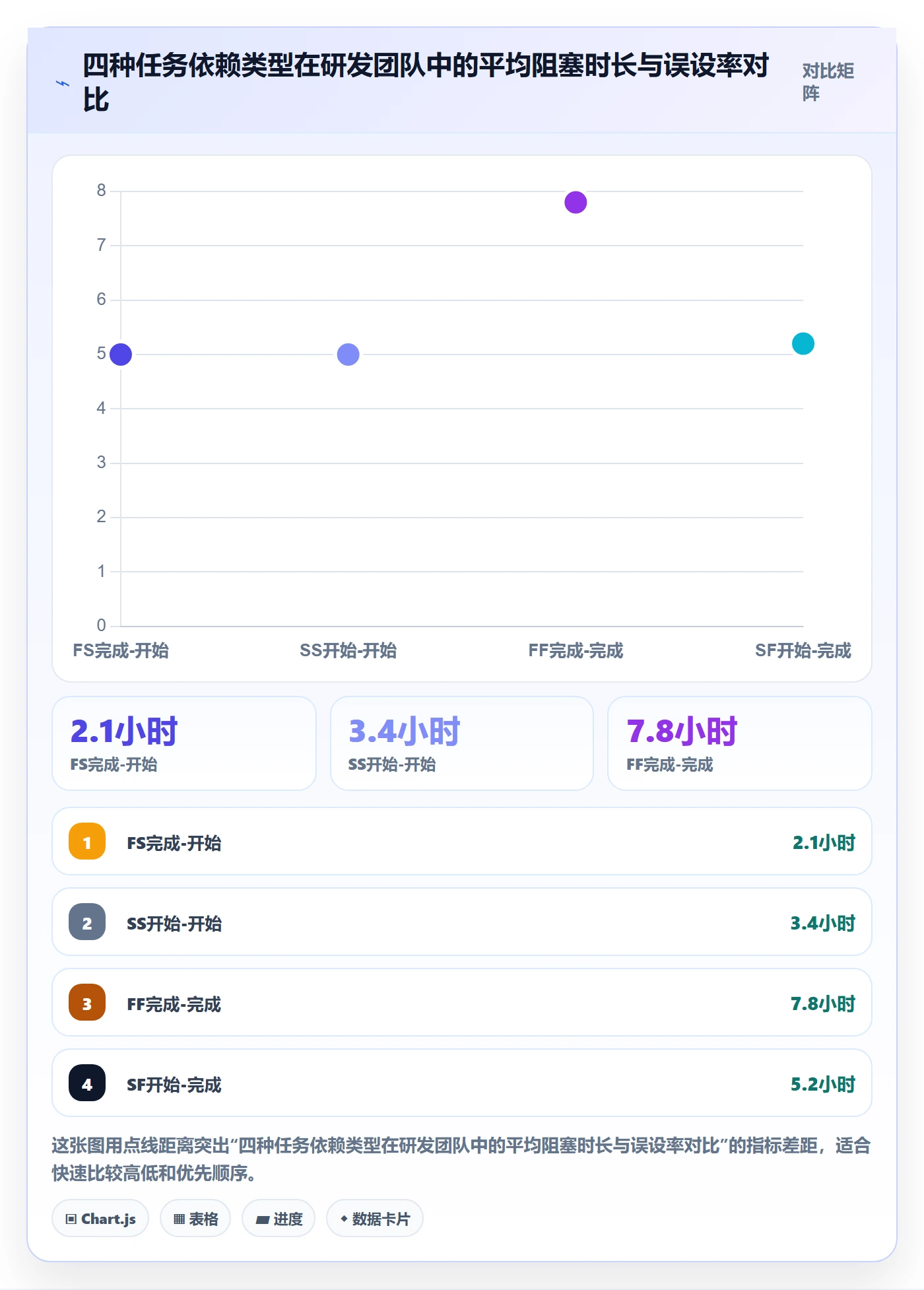Viewport: 924px width, 1290px height.
Task: Click the 表格 tag chip
Action: [x=195, y=1218]
